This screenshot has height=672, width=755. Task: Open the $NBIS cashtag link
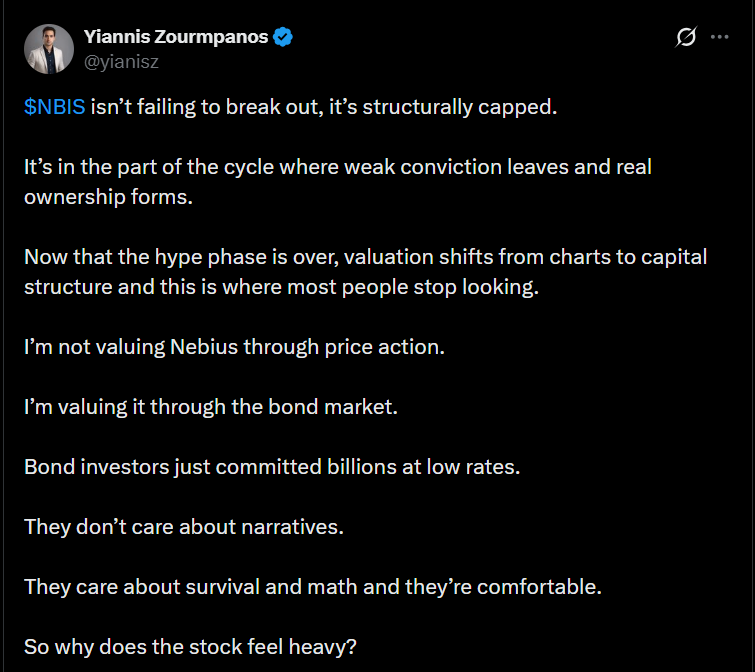click(54, 107)
